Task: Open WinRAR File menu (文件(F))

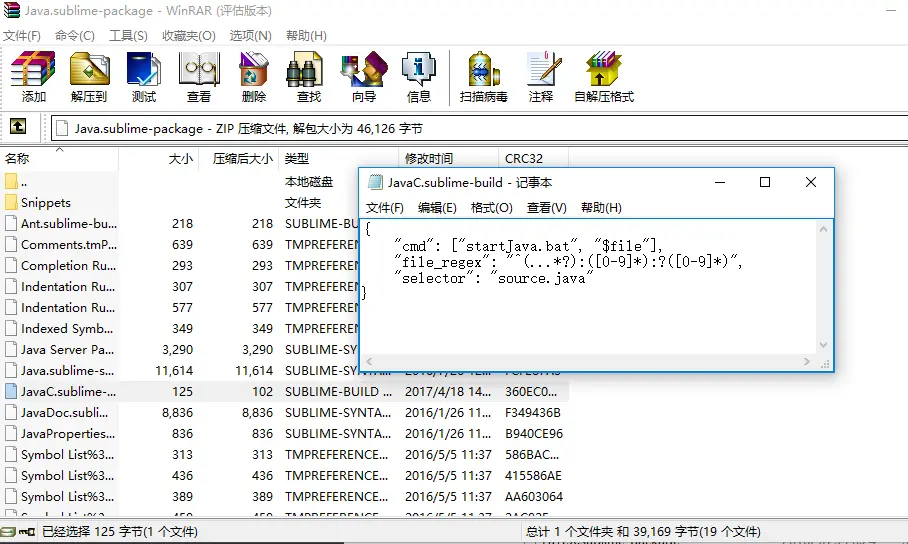Action: coord(22,35)
